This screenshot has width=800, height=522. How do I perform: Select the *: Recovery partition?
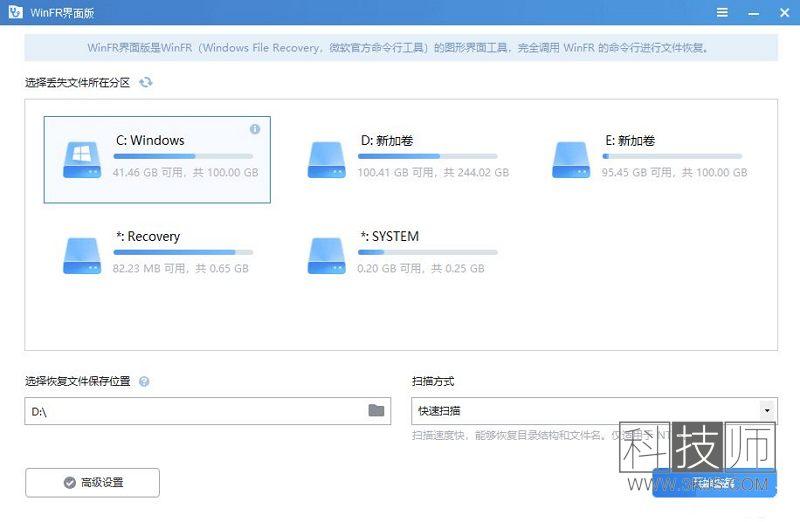click(157, 255)
